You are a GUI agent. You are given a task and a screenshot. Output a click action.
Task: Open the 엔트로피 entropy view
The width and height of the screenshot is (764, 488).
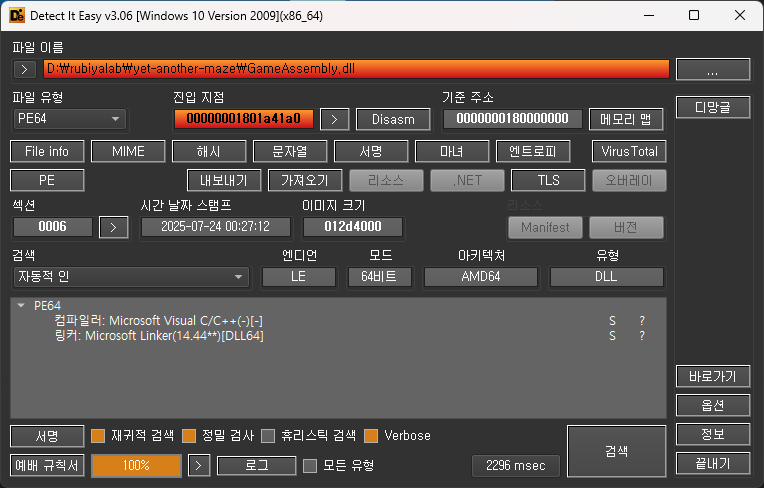[x=533, y=151]
